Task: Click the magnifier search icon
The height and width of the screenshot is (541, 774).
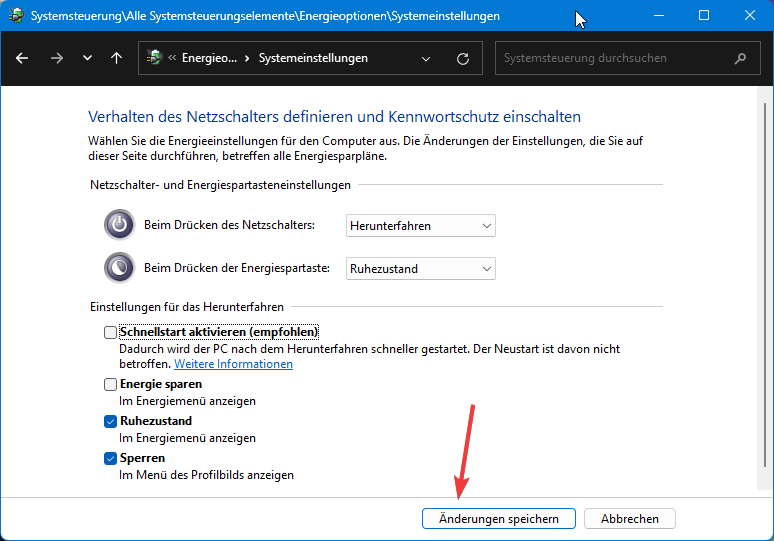Action: pos(740,59)
